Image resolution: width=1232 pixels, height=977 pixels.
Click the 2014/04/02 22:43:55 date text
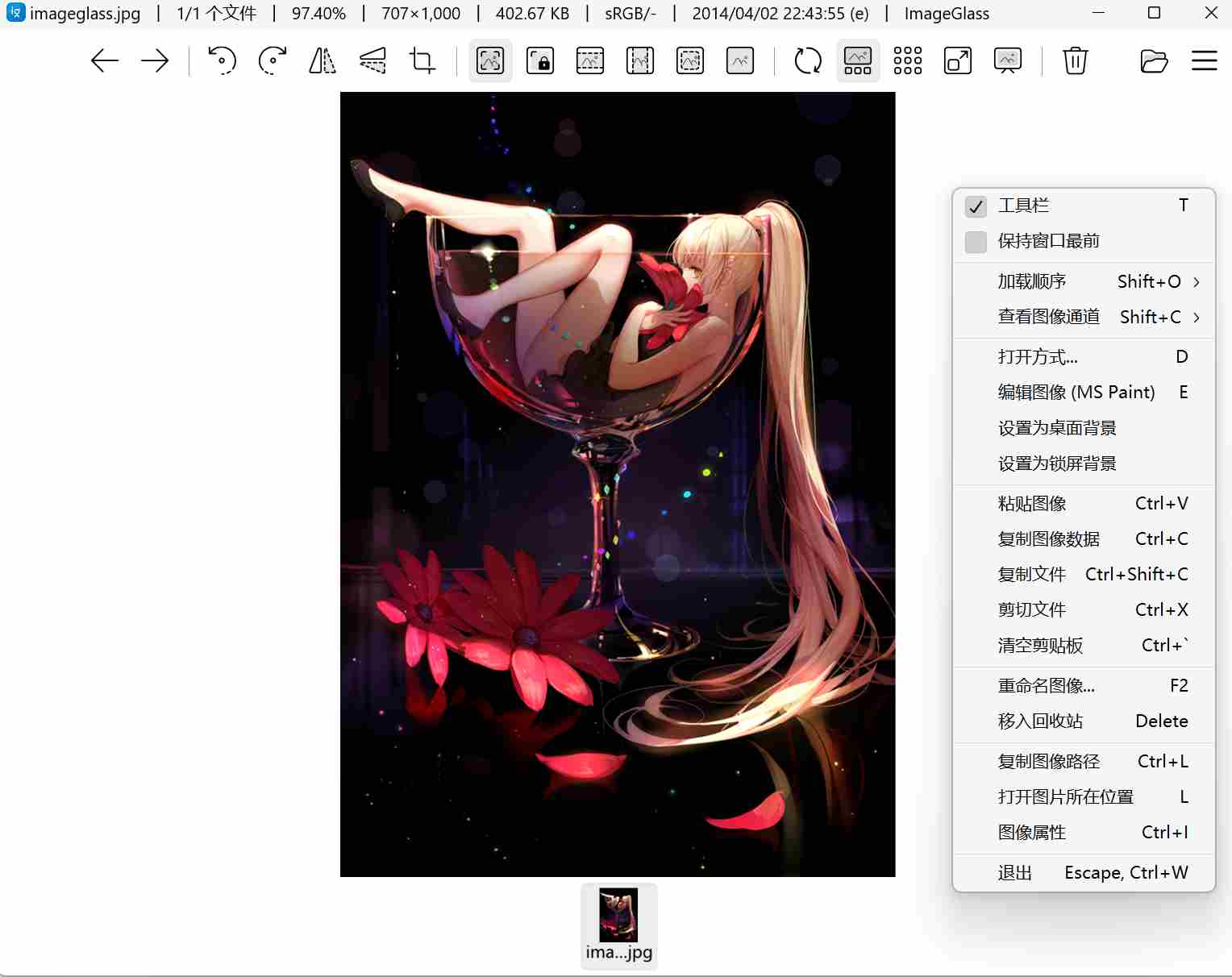click(780, 14)
